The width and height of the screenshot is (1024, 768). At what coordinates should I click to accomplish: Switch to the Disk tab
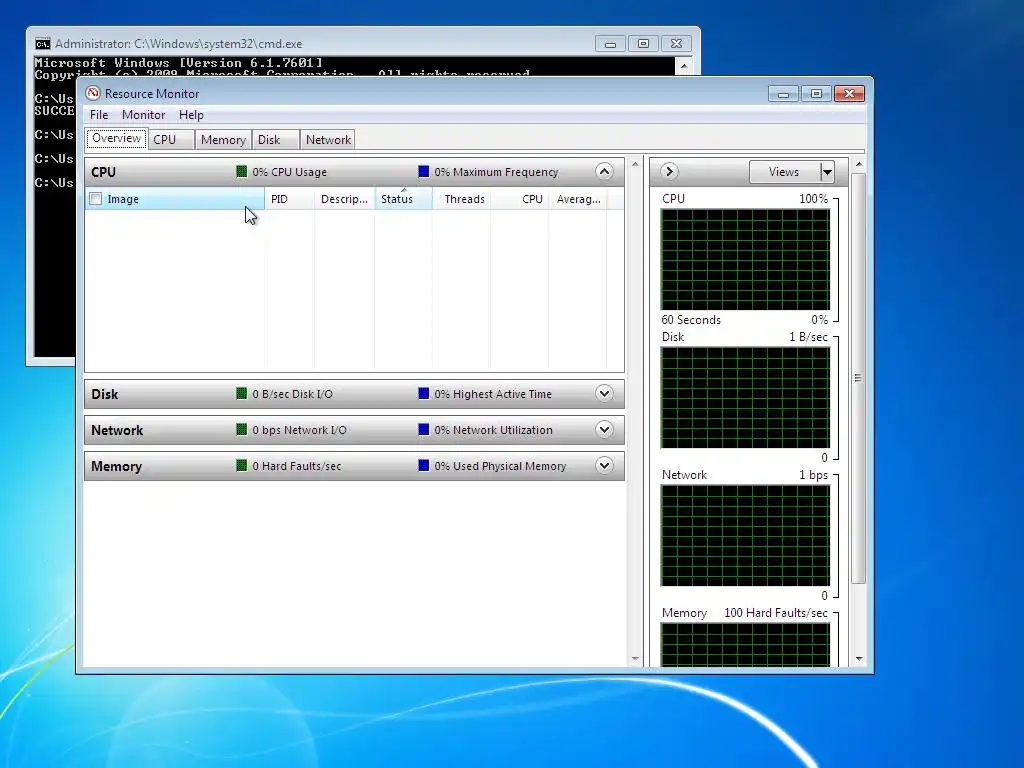(275, 140)
